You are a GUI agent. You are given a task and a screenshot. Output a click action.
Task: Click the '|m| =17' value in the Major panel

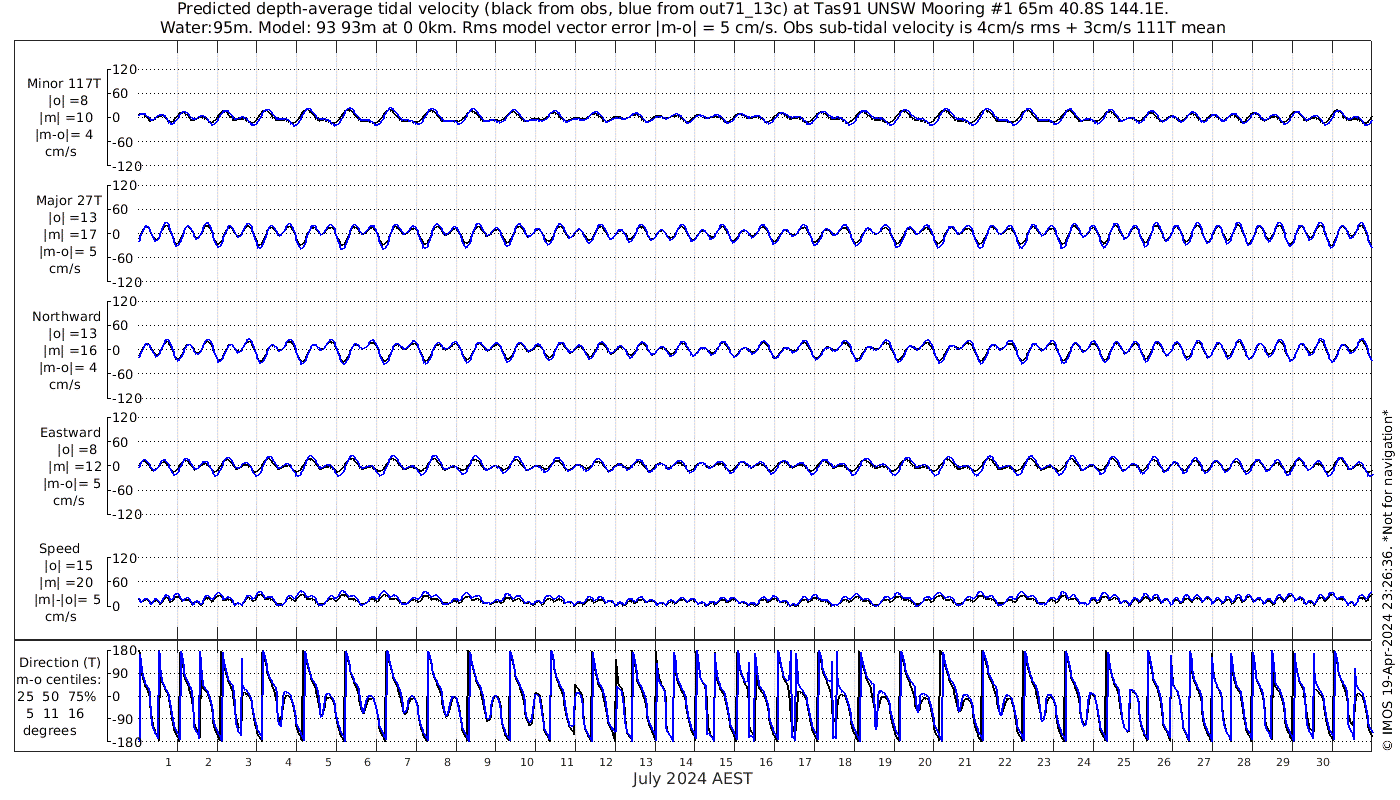67,235
